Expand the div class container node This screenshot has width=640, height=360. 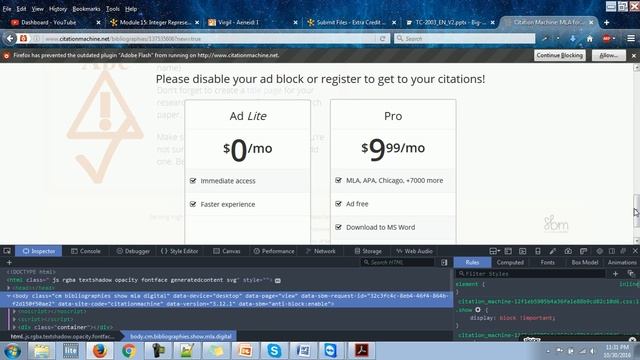(x=14, y=327)
